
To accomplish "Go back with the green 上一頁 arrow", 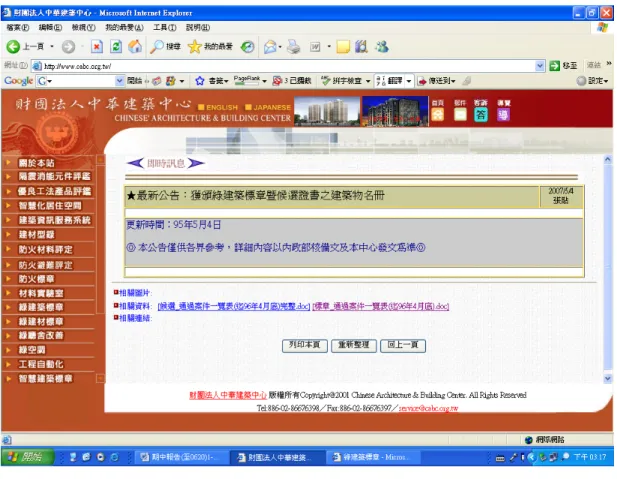I will [x=25, y=47].
